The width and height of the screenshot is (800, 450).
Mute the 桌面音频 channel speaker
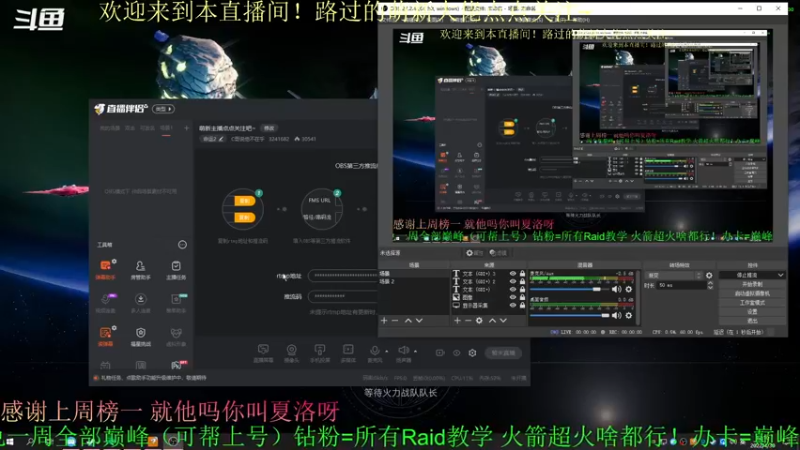617,315
